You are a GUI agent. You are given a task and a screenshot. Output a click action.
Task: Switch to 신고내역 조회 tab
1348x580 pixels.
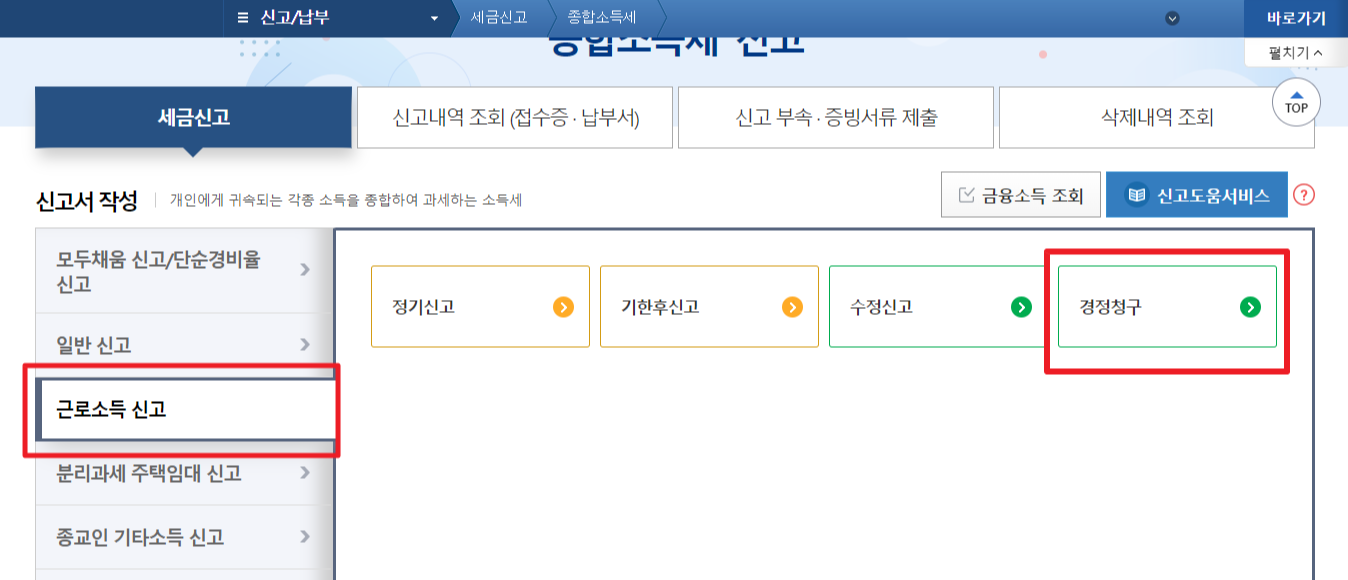point(512,117)
